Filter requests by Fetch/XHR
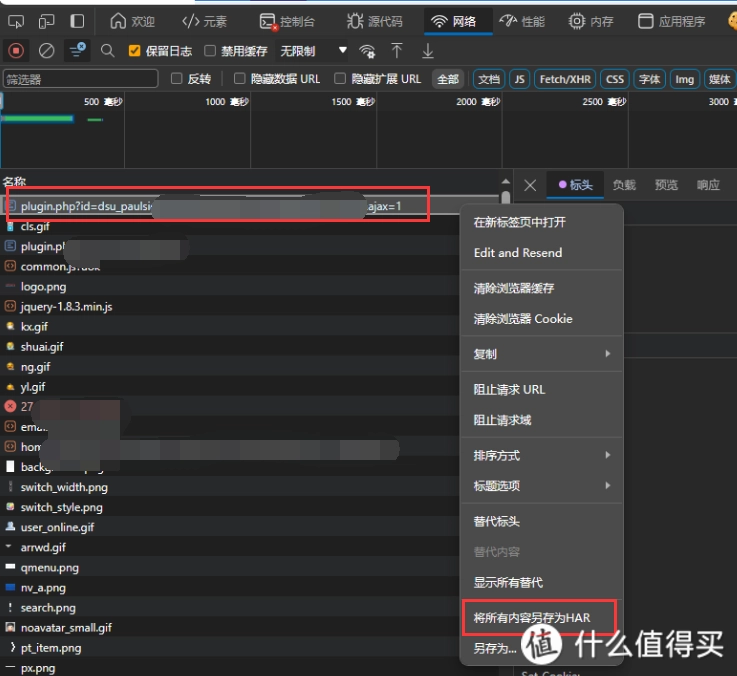 click(x=565, y=79)
